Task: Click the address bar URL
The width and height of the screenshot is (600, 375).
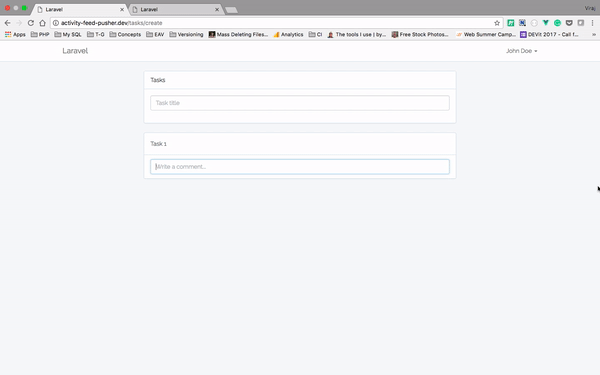Action: click(111, 23)
